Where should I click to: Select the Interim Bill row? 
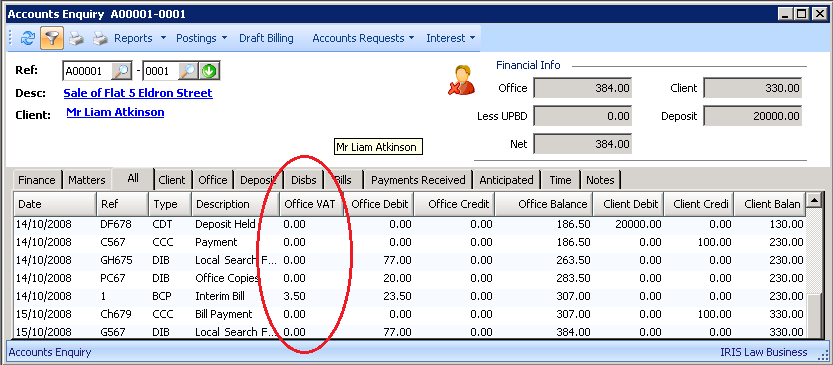[x=410, y=296]
